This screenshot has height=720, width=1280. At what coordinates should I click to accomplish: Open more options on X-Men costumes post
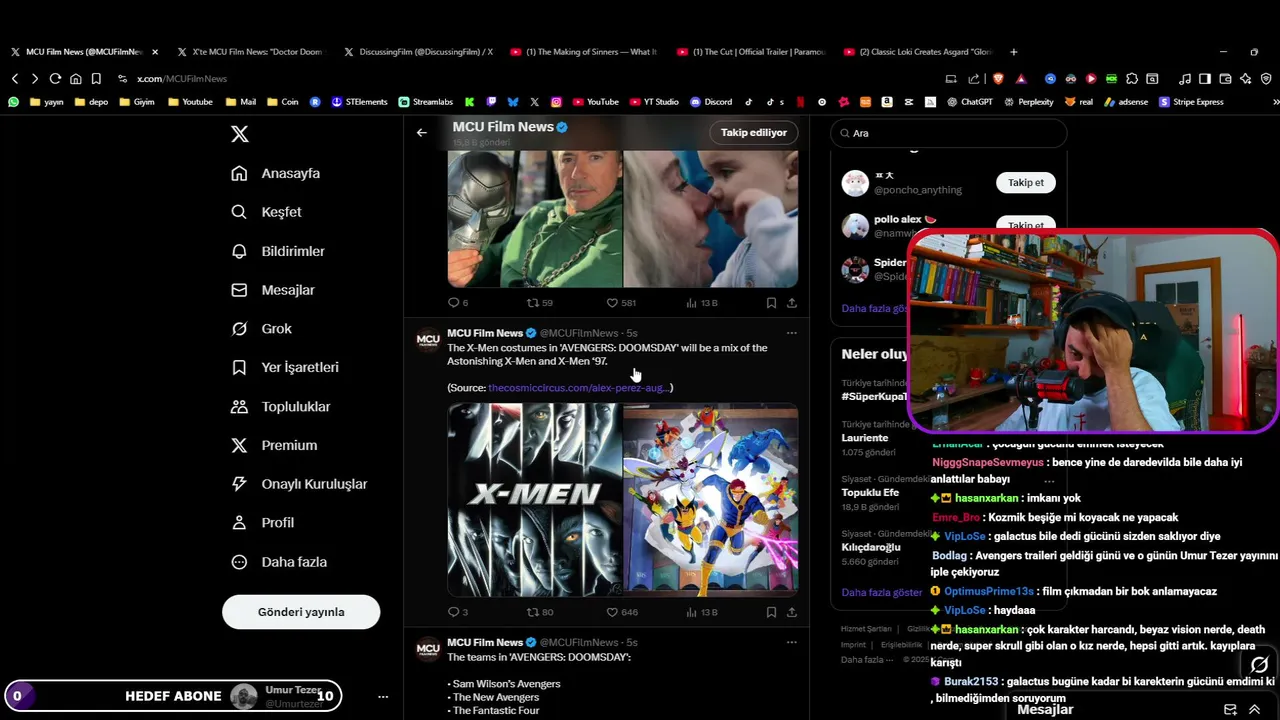[792, 333]
